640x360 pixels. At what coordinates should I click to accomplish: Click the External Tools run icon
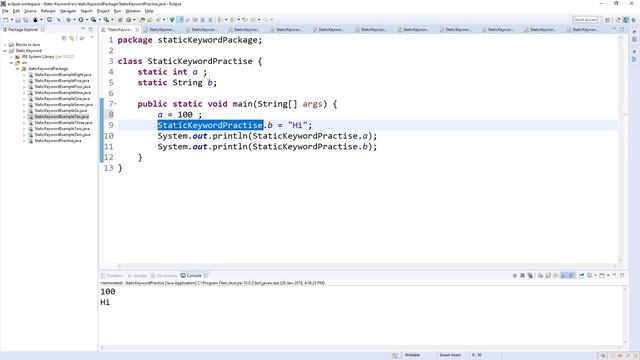pos(106,20)
